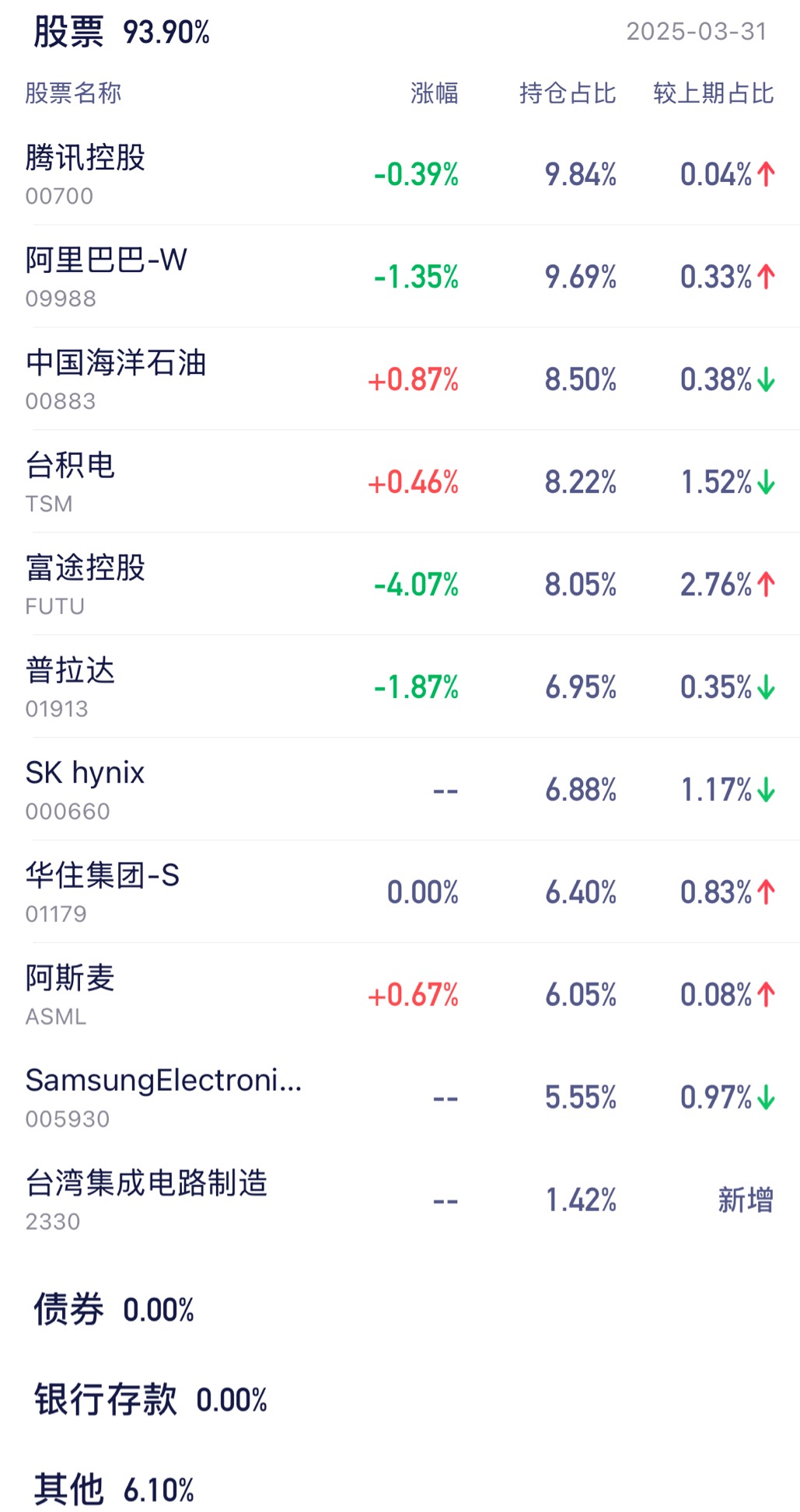Sort by the 涨幅 column header
Screen dimensions: 800x1512
point(435,93)
